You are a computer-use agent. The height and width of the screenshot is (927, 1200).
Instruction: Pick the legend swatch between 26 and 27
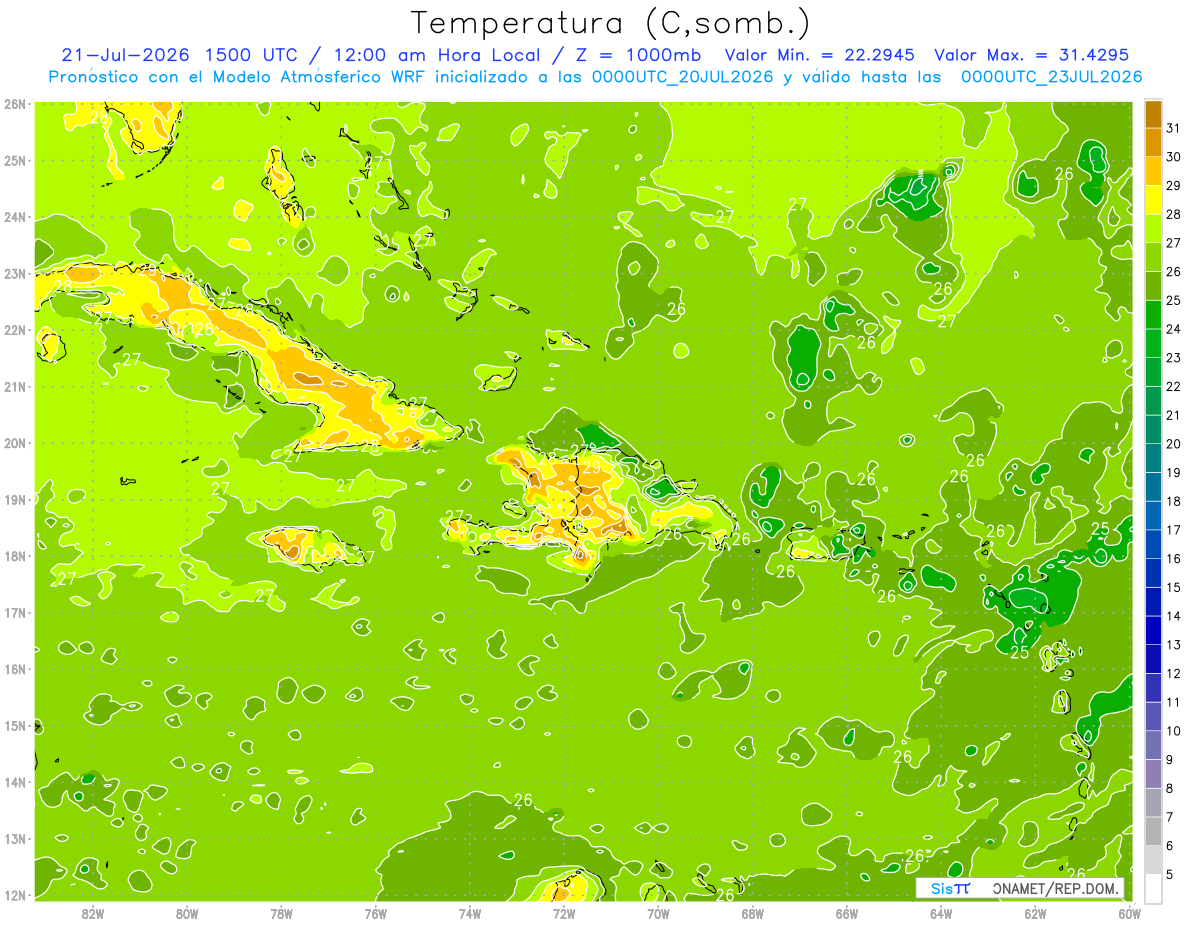pyautogui.click(x=1153, y=258)
